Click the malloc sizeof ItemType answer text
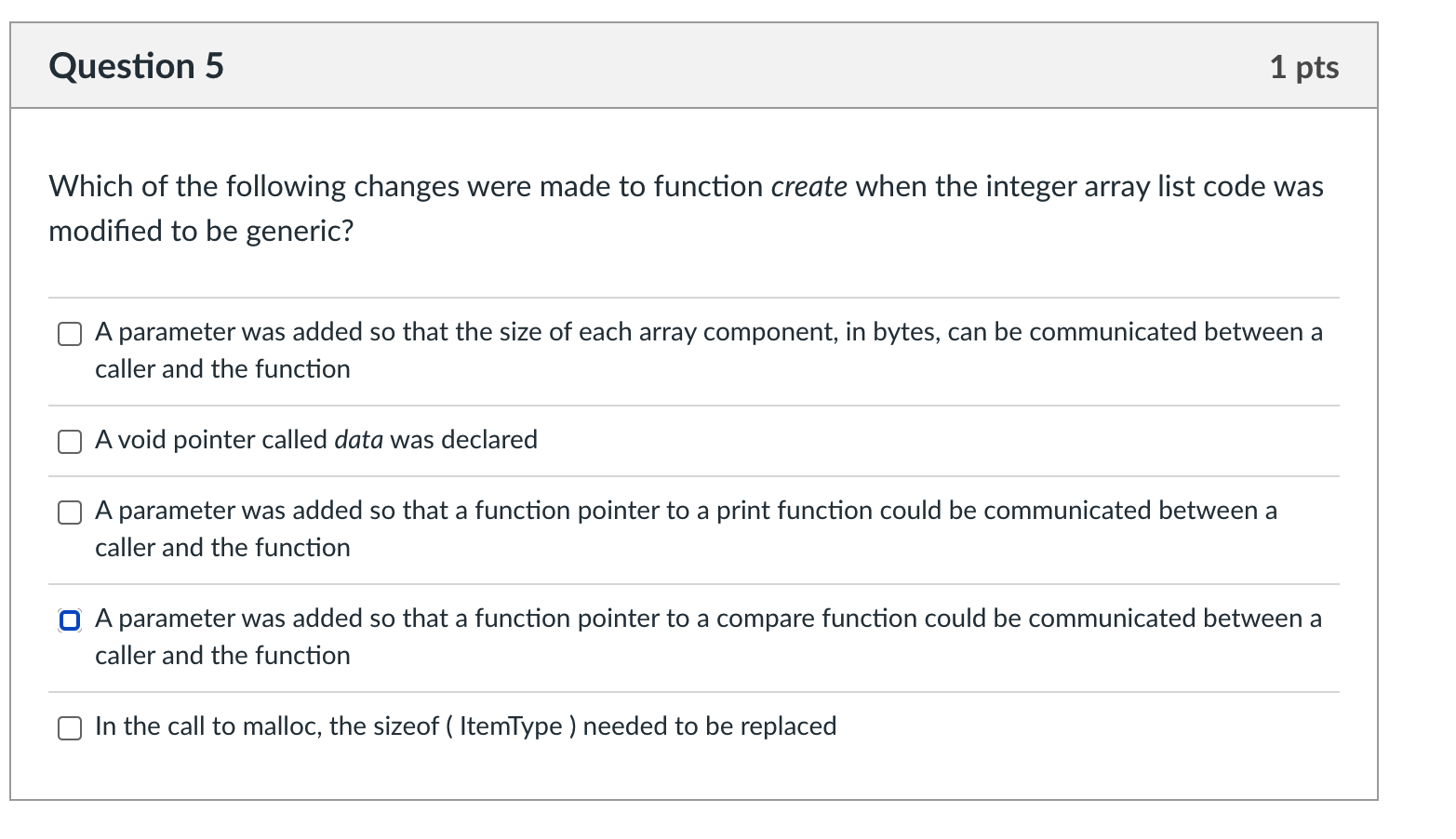Image resolution: width=1456 pixels, height=839 pixels. [465, 726]
